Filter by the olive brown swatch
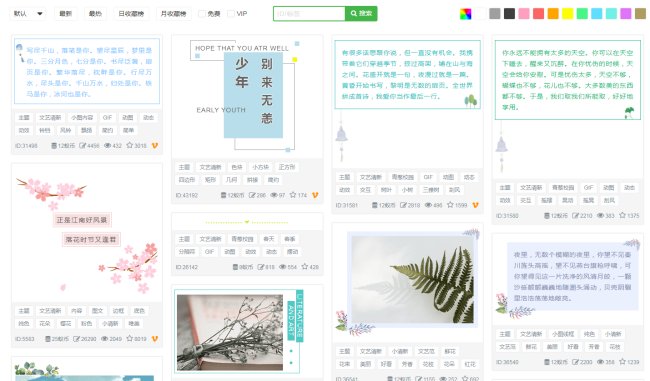This screenshot has width=650, height=381. (x=640, y=14)
